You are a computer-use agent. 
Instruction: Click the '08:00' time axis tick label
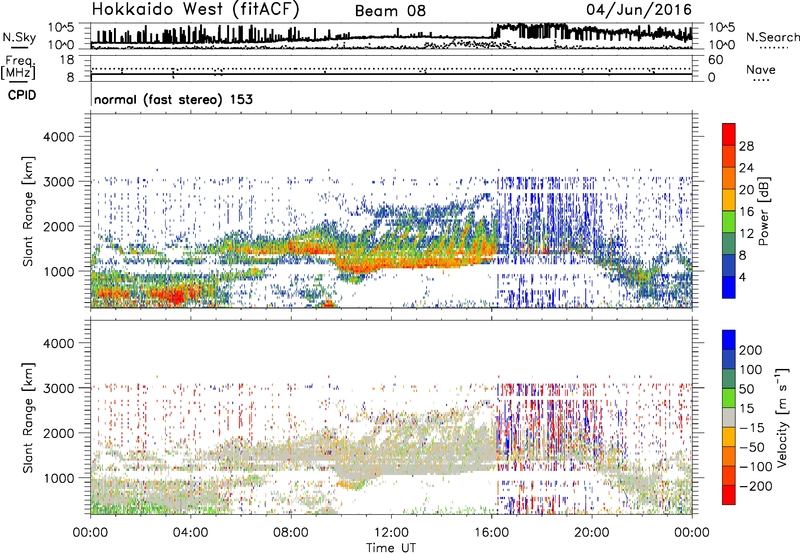click(291, 533)
